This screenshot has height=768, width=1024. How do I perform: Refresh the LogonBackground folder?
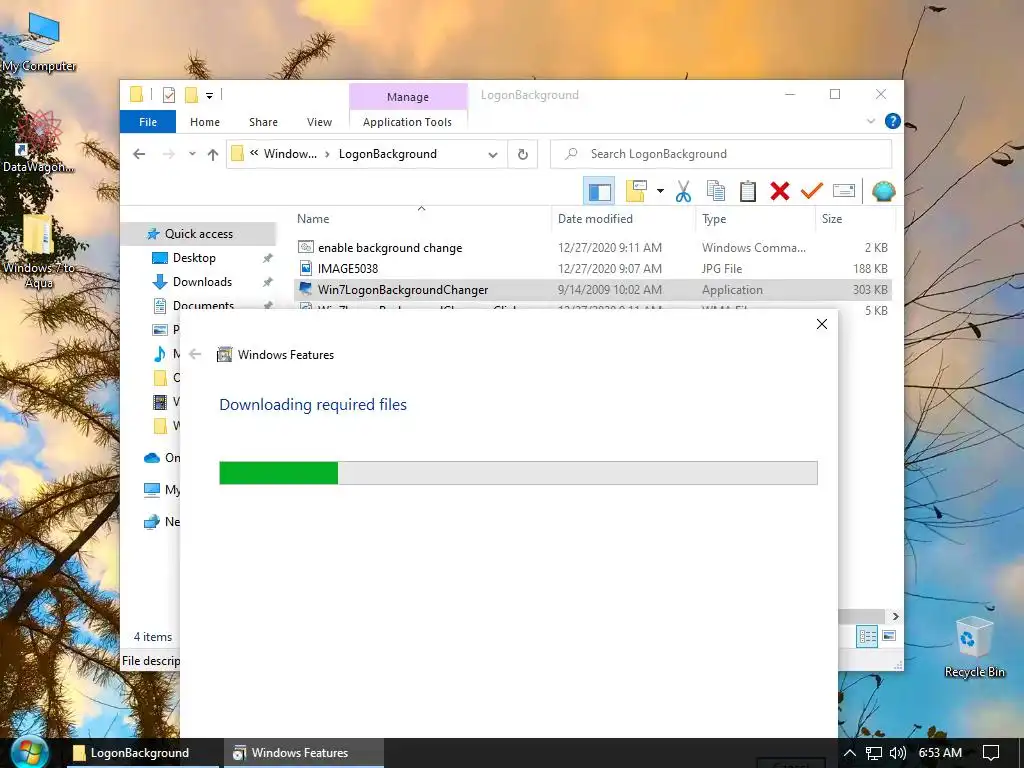[x=522, y=154]
